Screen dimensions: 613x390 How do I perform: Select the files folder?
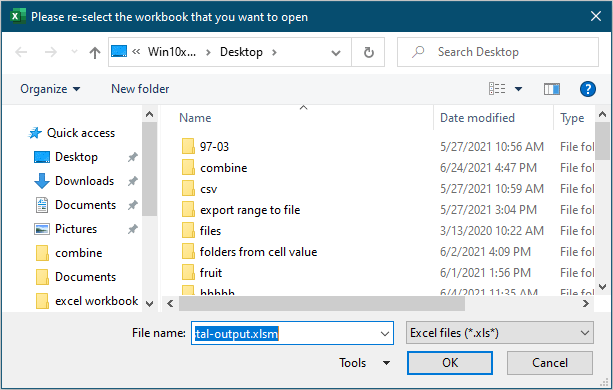210,231
